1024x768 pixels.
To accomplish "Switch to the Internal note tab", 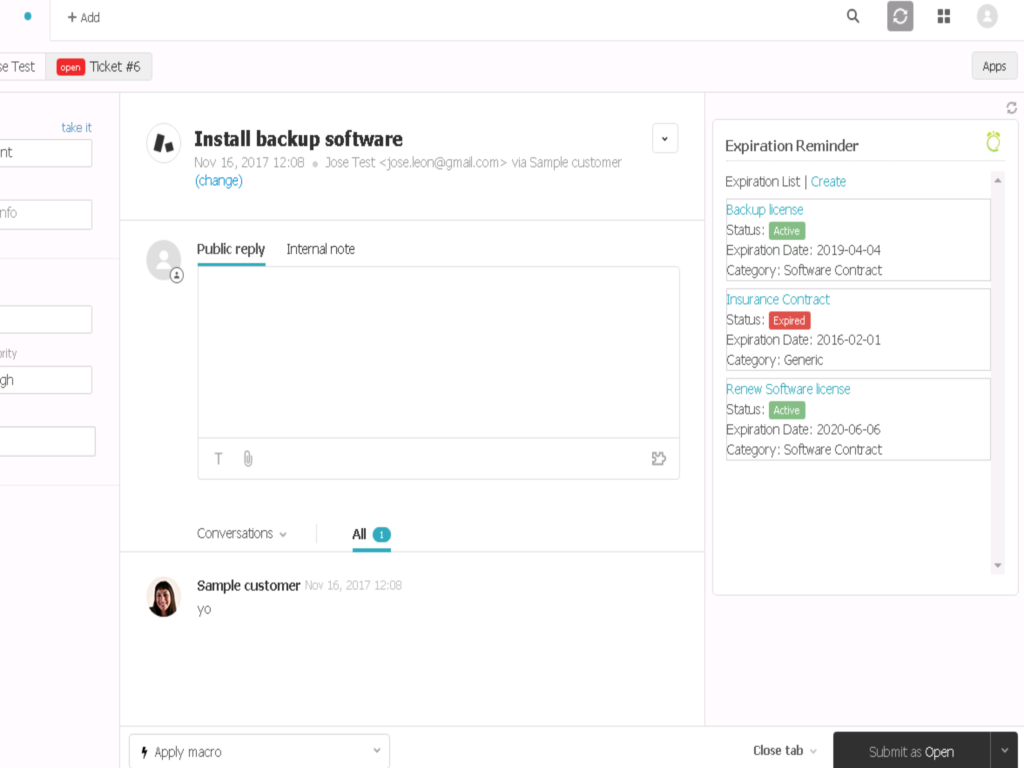I will click(x=320, y=249).
